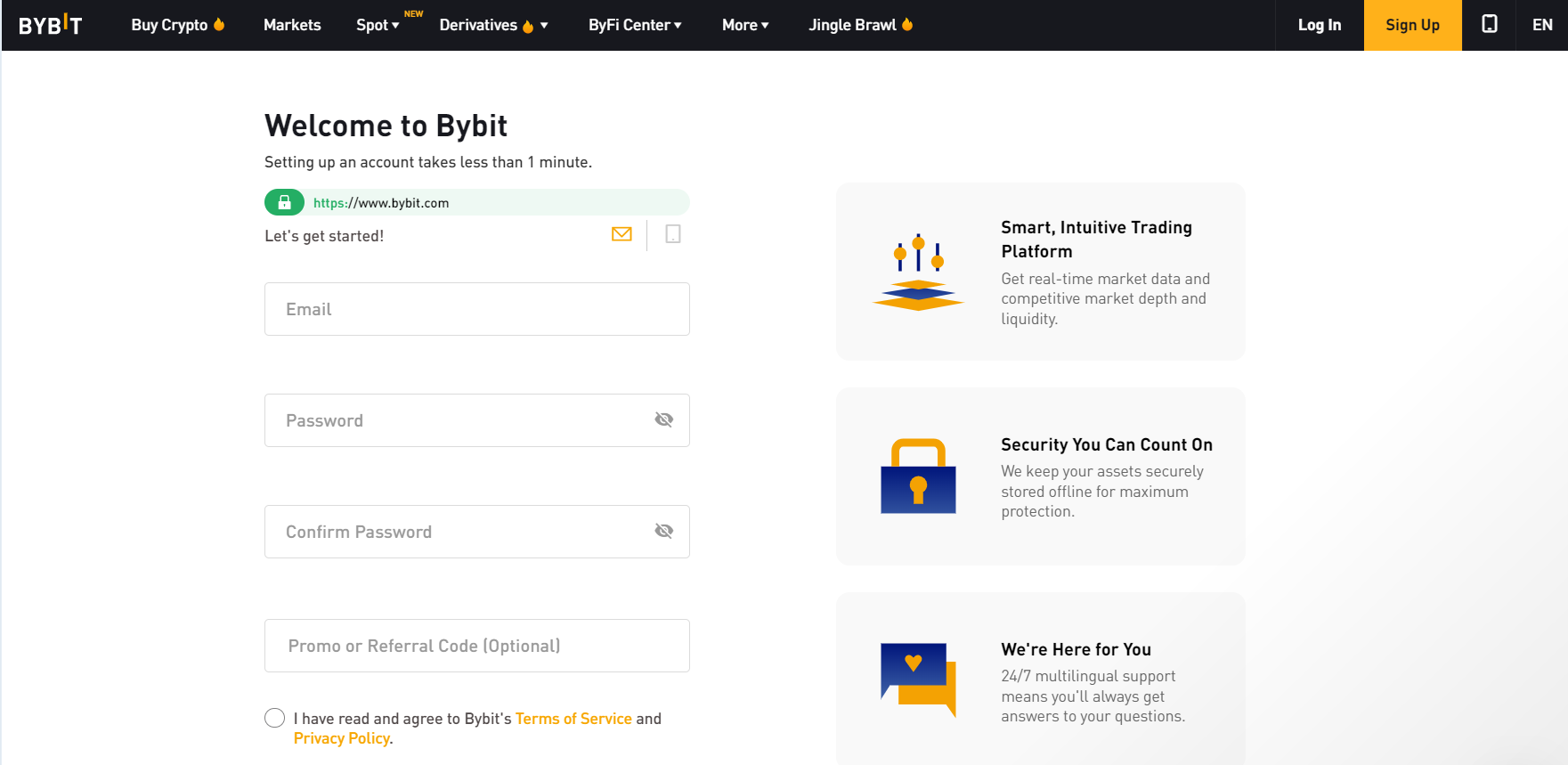
Task: Change language via EN selector
Action: click(1542, 25)
